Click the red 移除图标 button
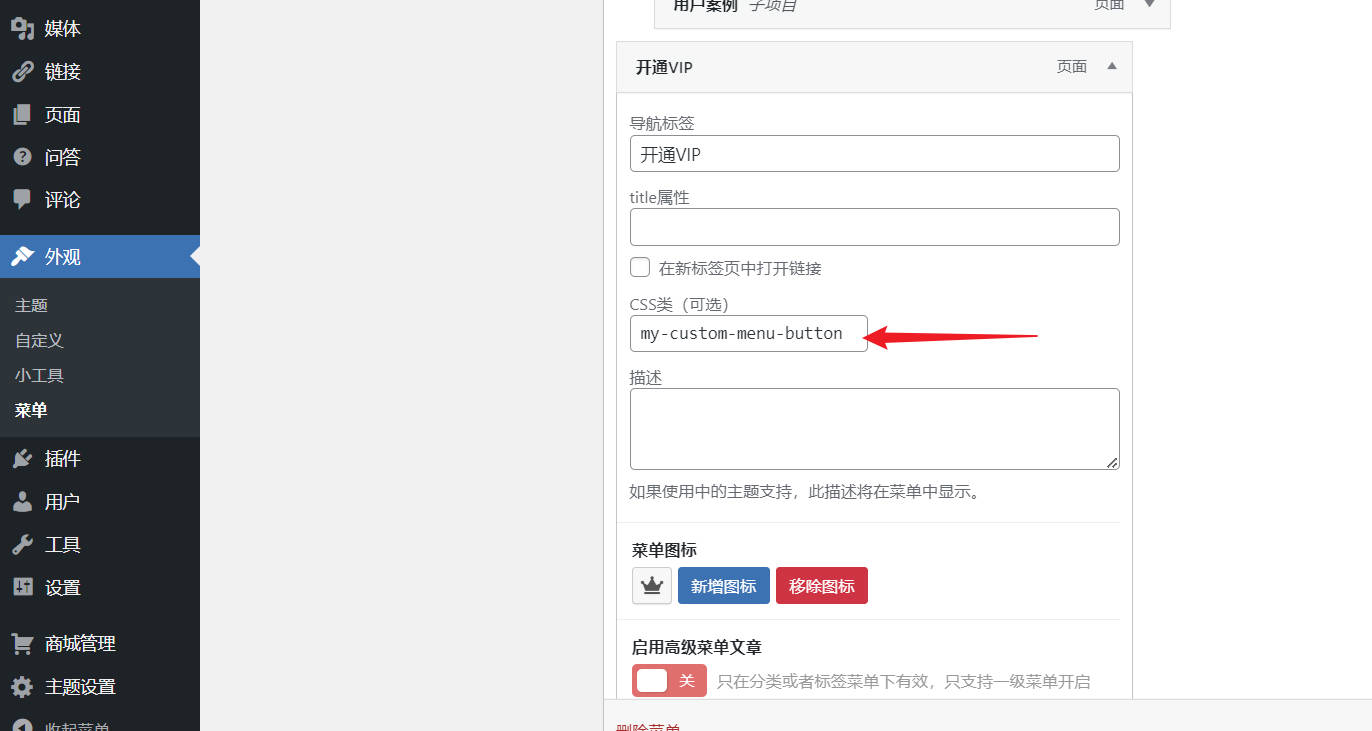This screenshot has width=1372, height=731. tap(821, 586)
